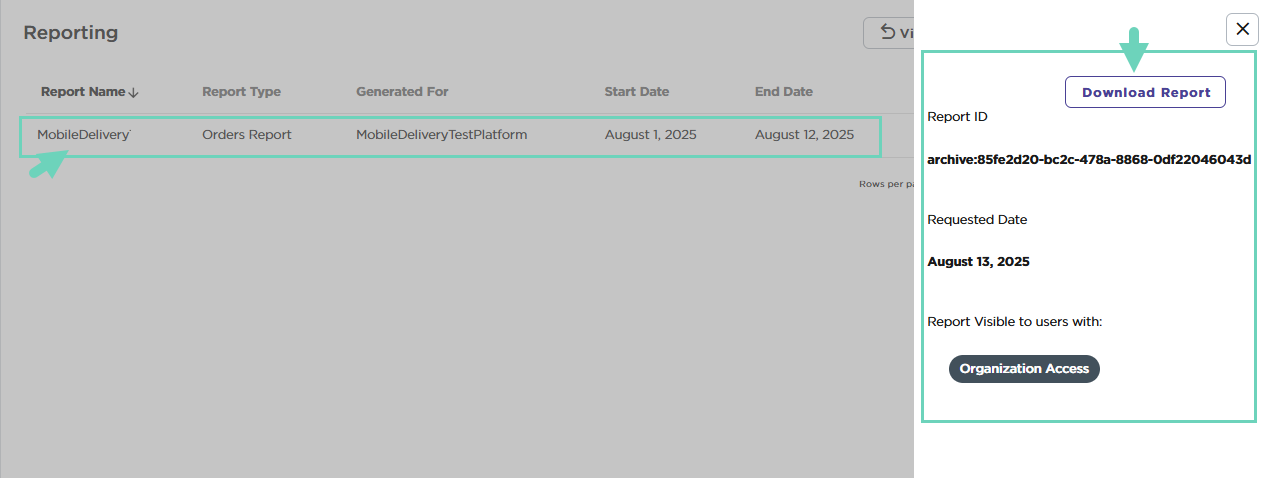Click the Orders Report type cell

[x=246, y=135]
